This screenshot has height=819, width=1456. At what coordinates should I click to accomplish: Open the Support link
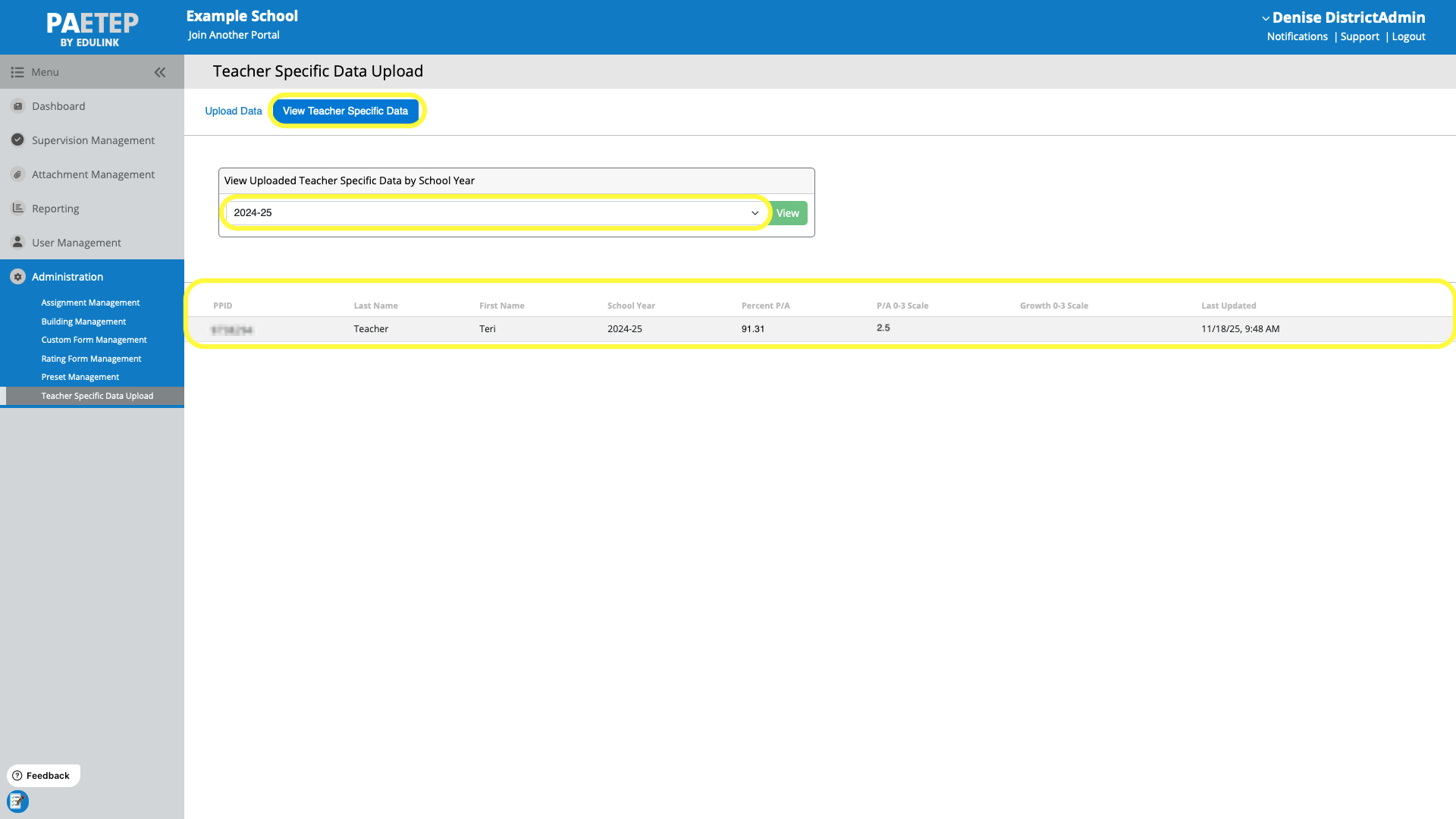[1360, 36]
